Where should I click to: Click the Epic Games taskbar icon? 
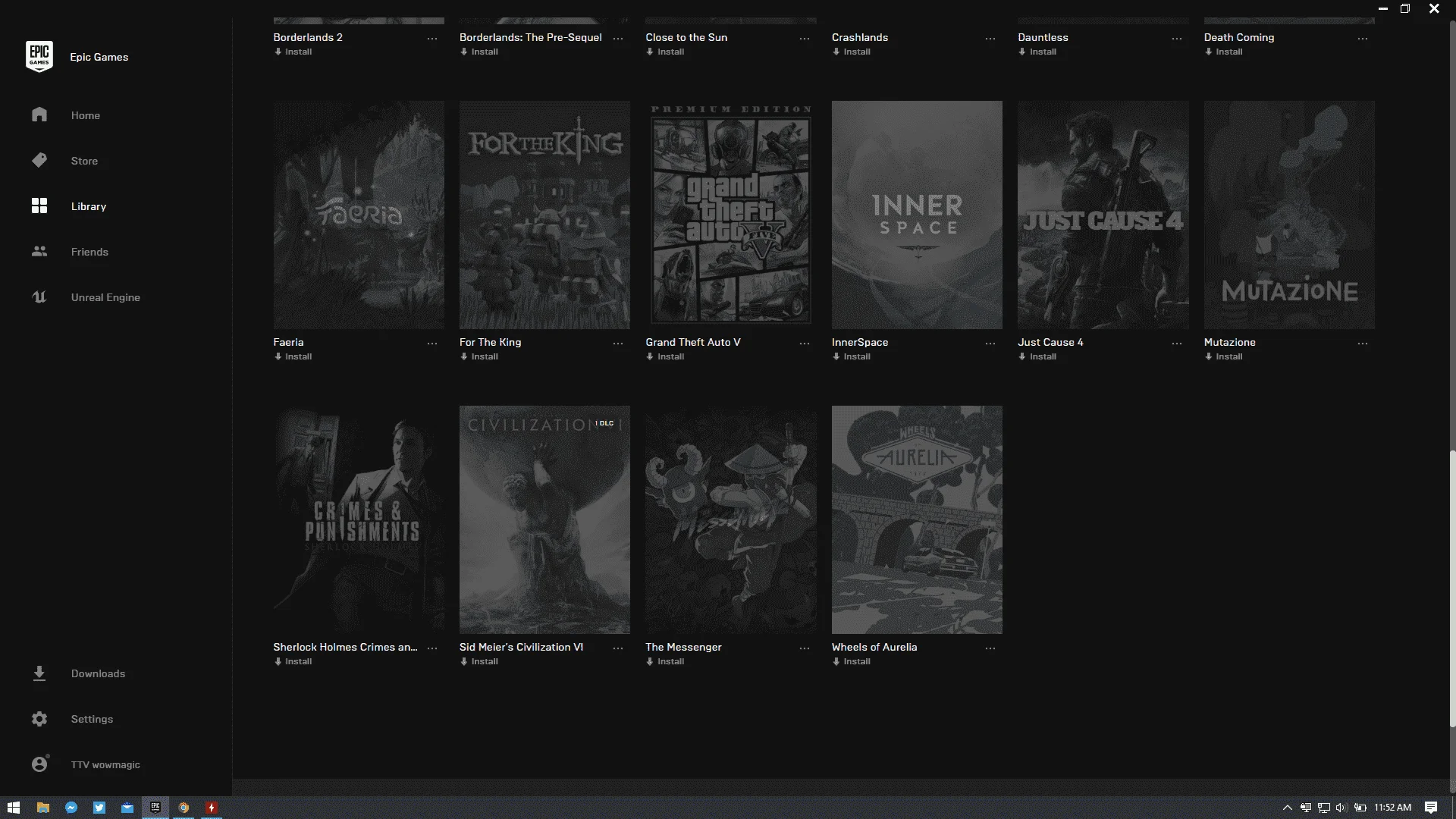coord(155,808)
